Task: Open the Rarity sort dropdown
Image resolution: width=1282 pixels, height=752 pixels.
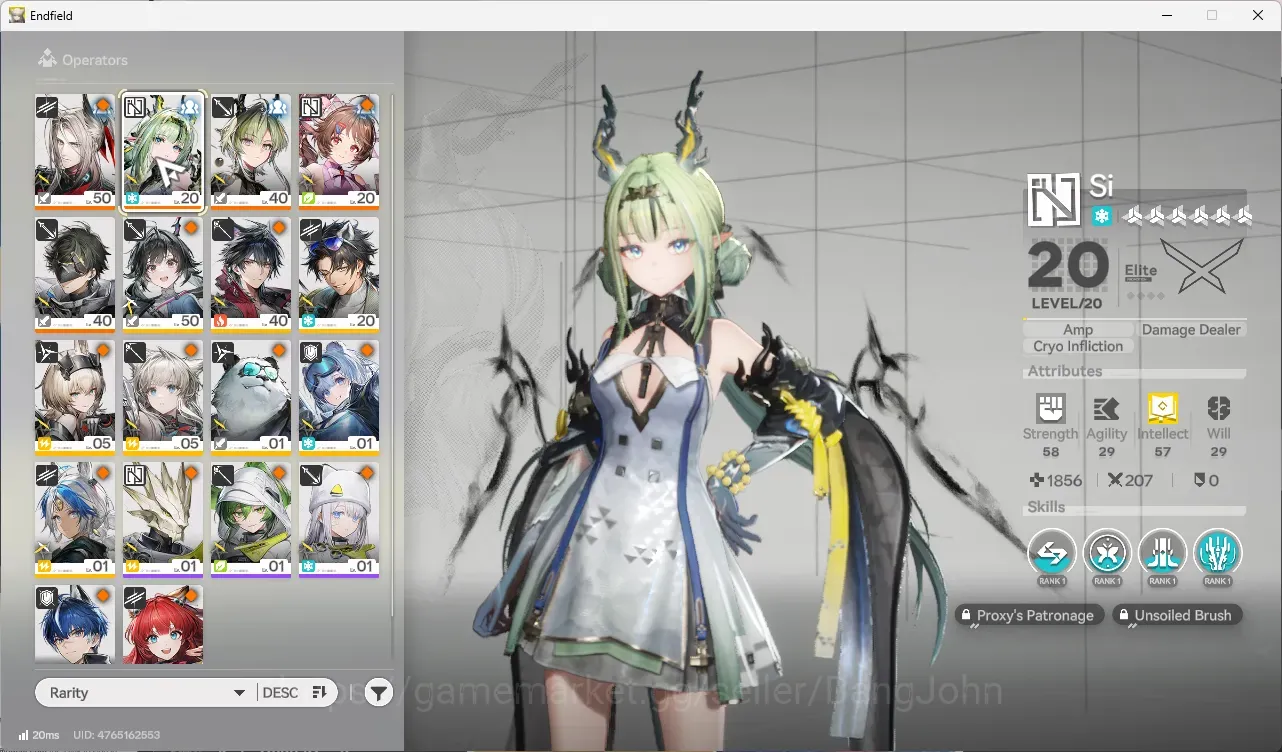Action: (147, 693)
